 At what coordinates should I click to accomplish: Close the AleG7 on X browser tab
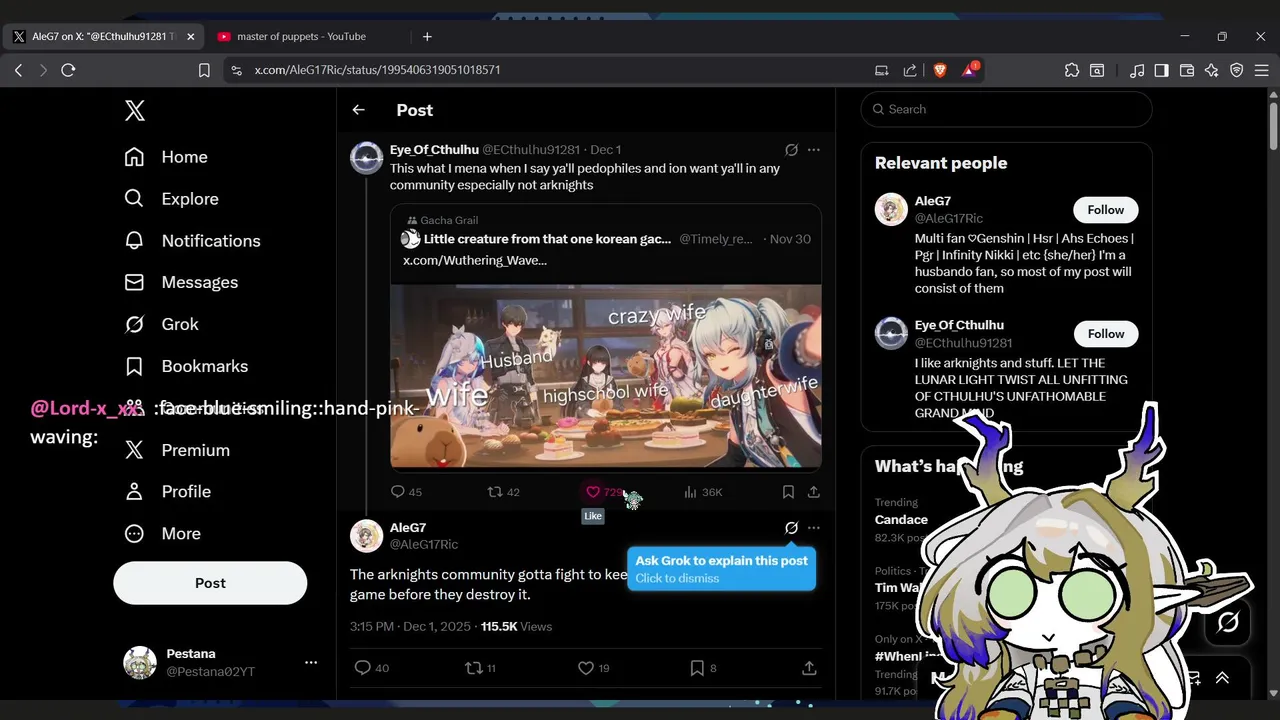[191, 36]
